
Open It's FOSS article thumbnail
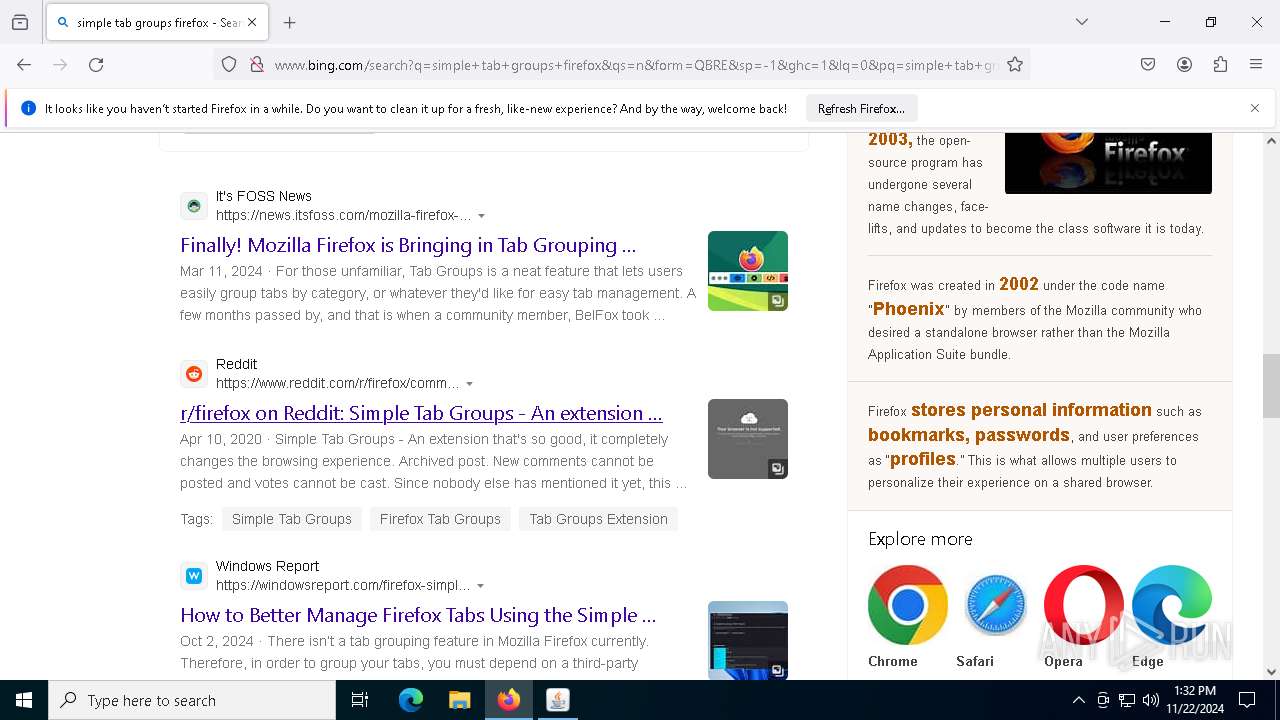748,271
